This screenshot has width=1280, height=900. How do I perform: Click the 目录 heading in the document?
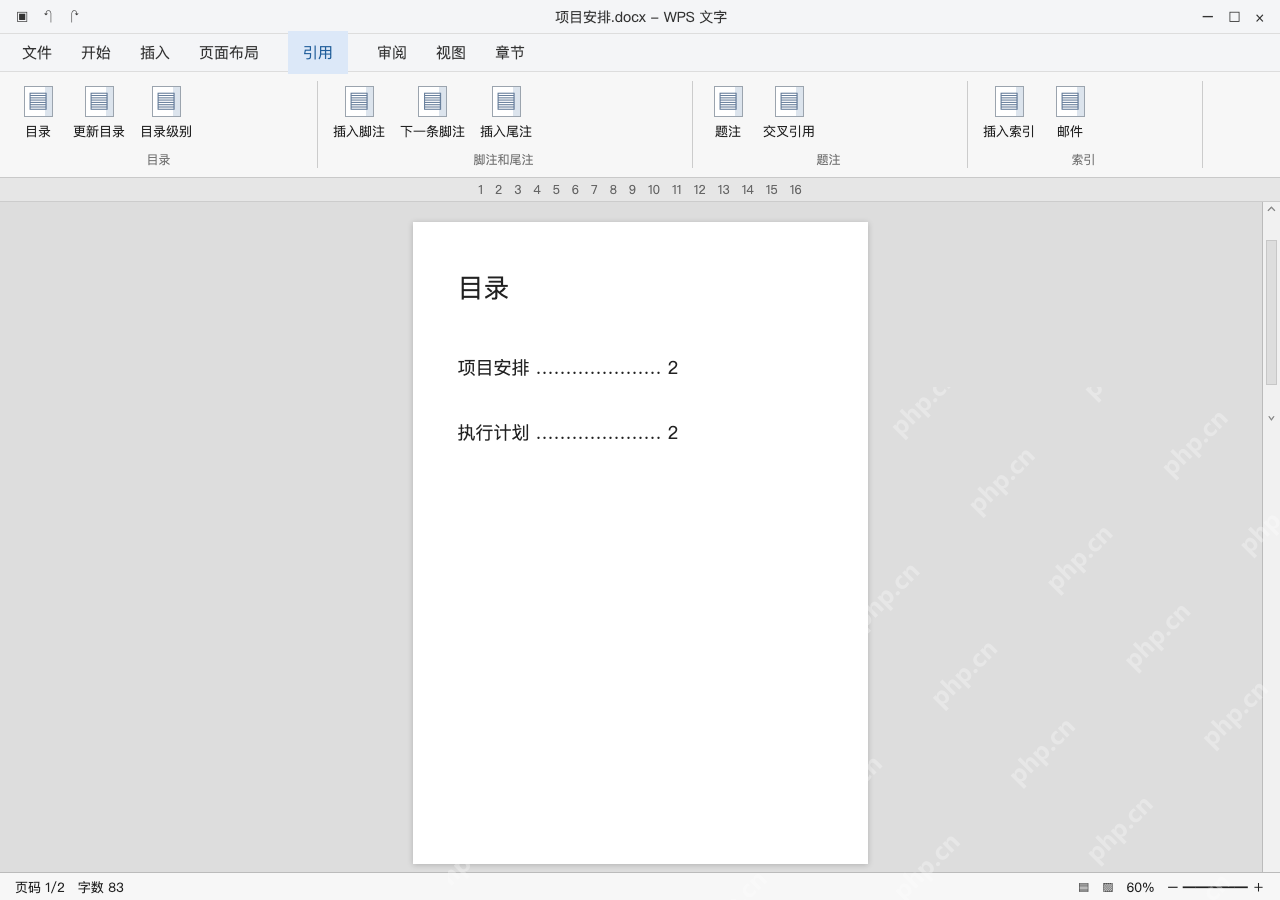(x=484, y=288)
